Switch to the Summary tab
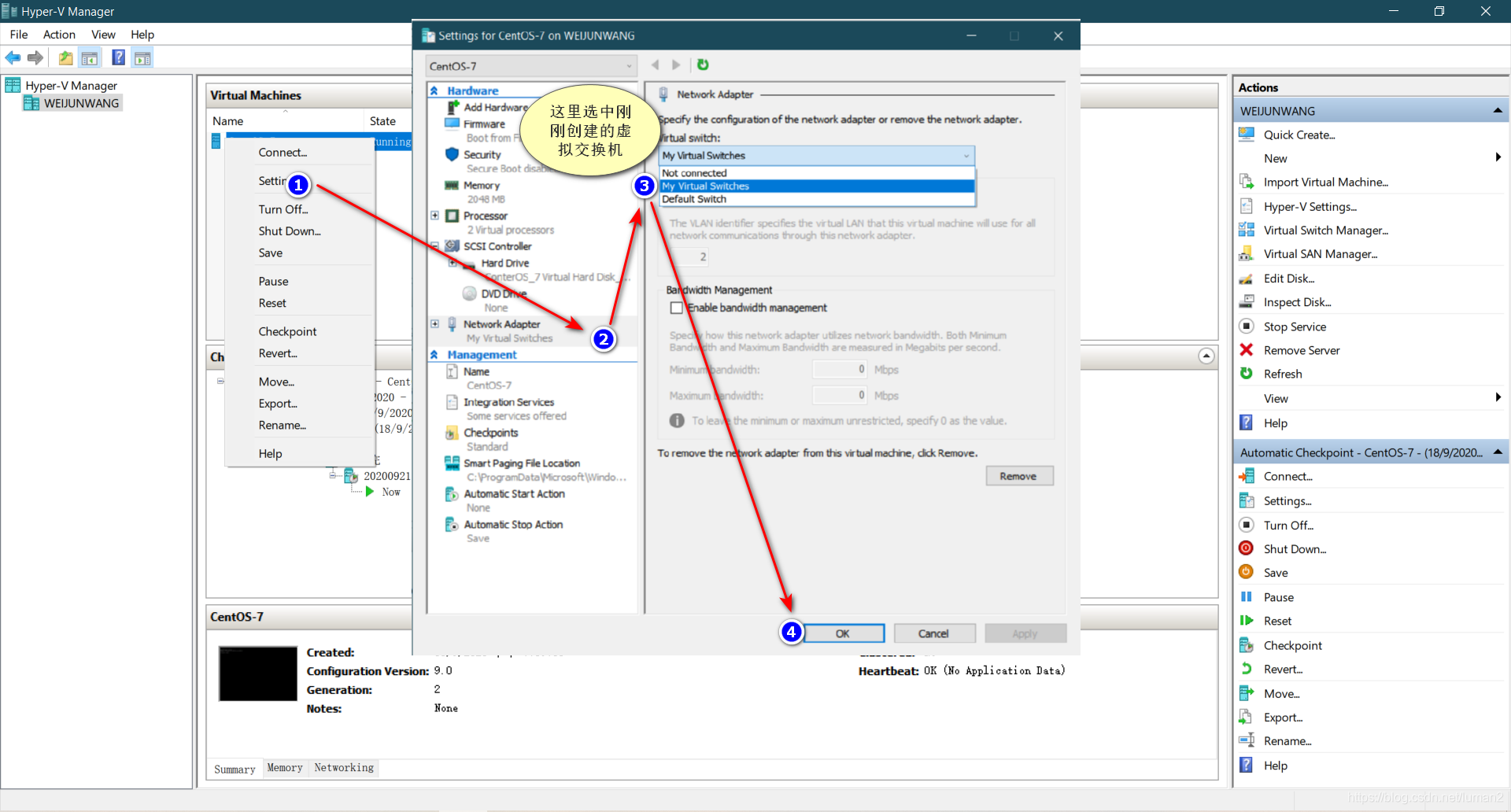Screen dimensions: 1511x812 [x=235, y=769]
